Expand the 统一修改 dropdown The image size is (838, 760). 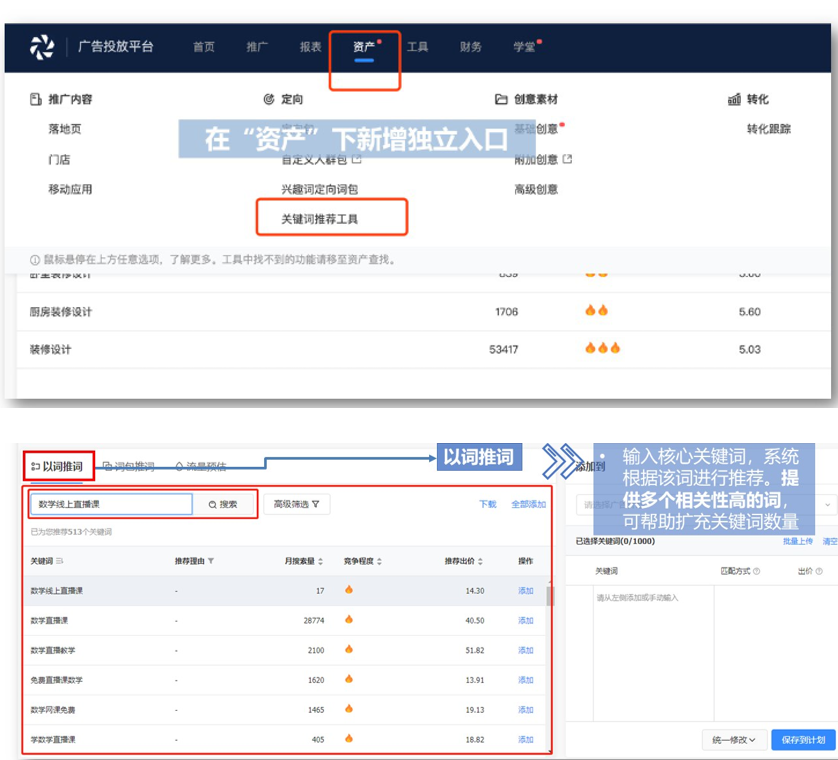[x=734, y=740]
